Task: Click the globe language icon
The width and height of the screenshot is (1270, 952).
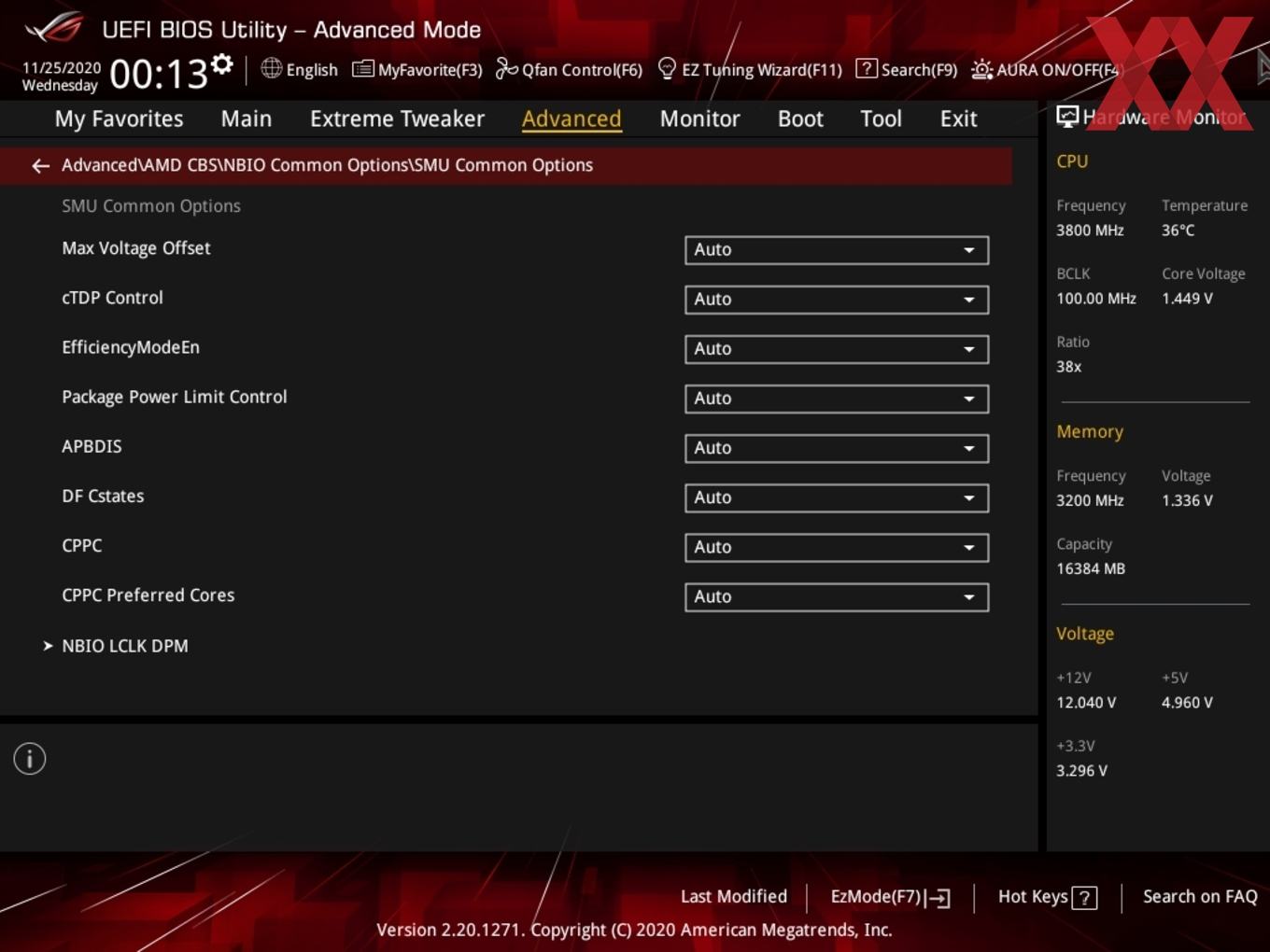Action: click(271, 68)
